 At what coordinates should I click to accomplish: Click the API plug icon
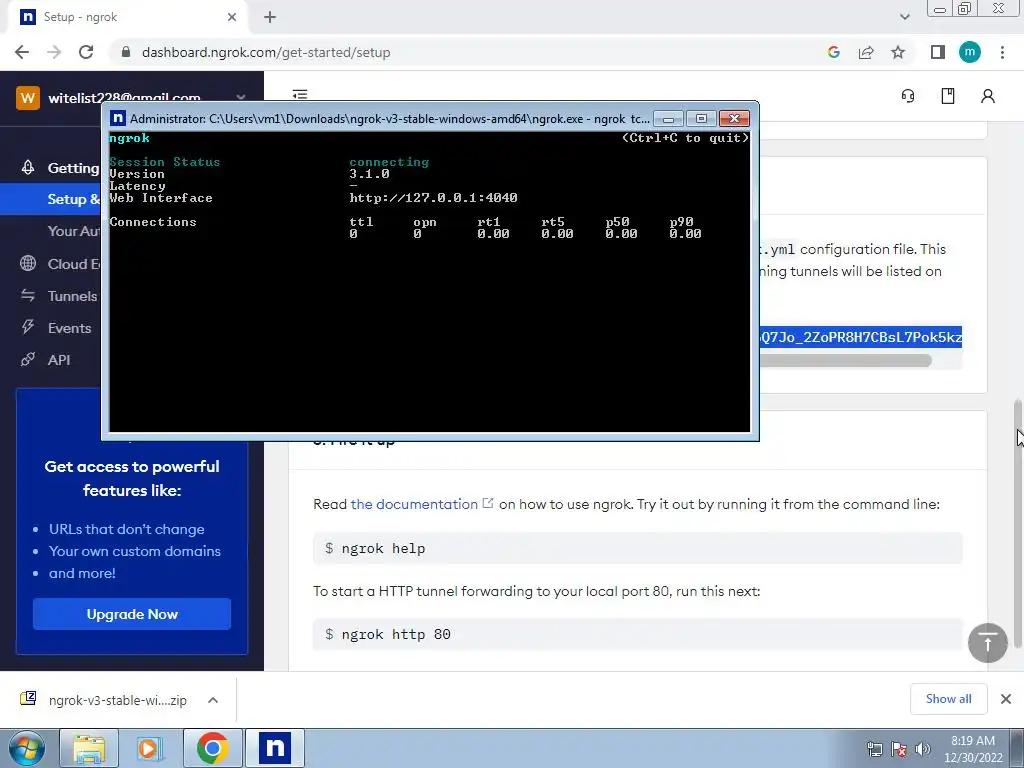tap(28, 359)
